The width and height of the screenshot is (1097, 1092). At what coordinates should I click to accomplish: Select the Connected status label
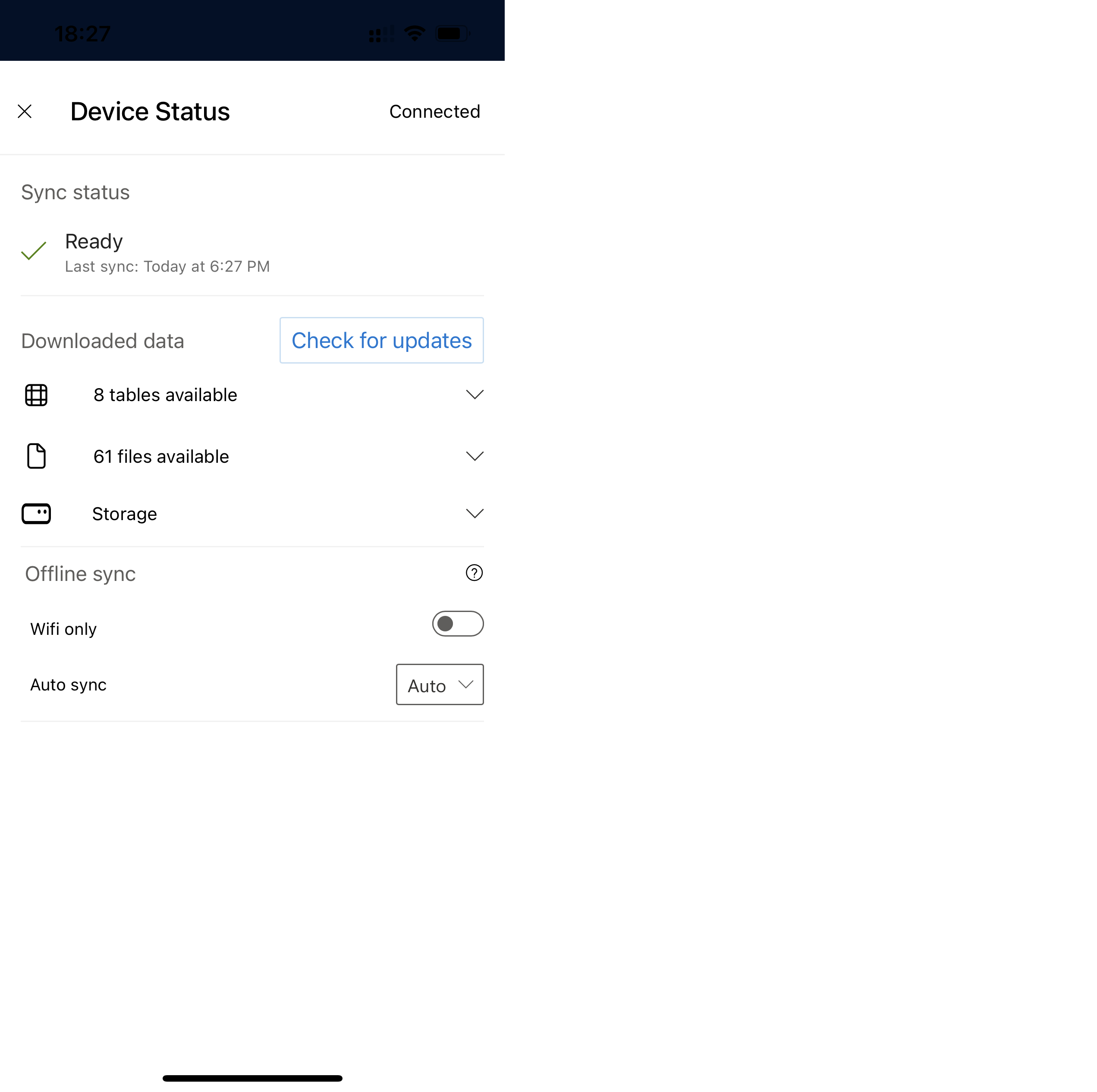click(x=434, y=111)
